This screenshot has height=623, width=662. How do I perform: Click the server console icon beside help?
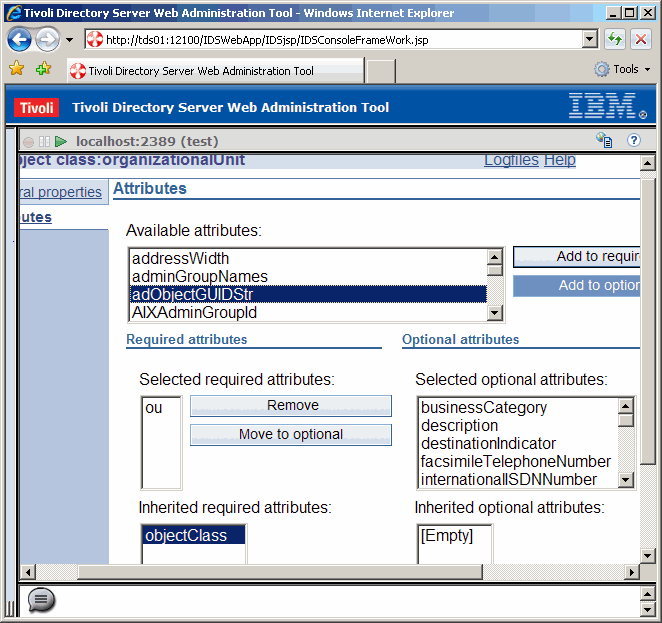(604, 141)
